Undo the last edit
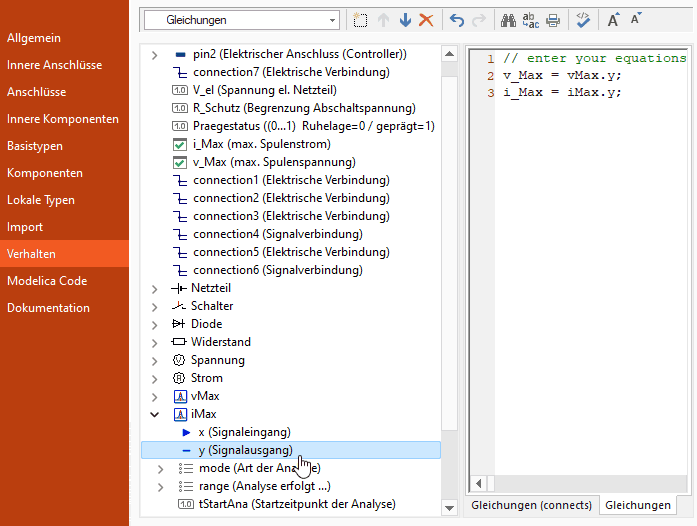Image resolution: width=697 pixels, height=526 pixels. [457, 20]
